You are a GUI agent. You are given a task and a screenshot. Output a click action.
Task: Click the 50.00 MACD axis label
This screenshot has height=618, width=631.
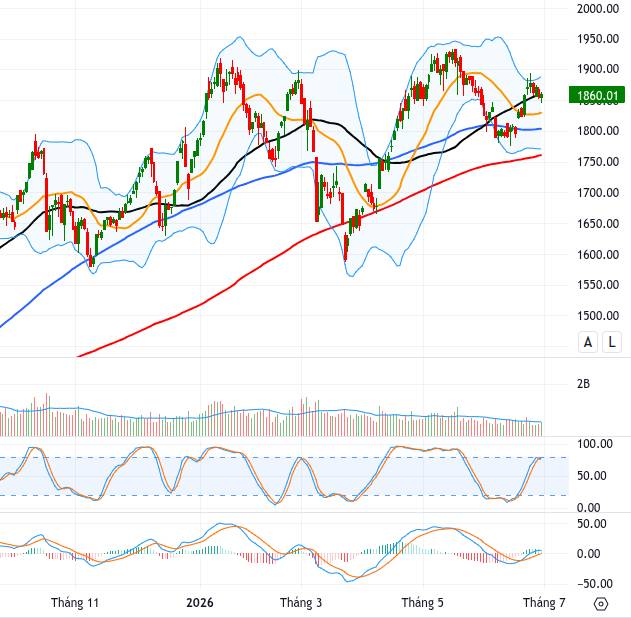click(x=592, y=524)
